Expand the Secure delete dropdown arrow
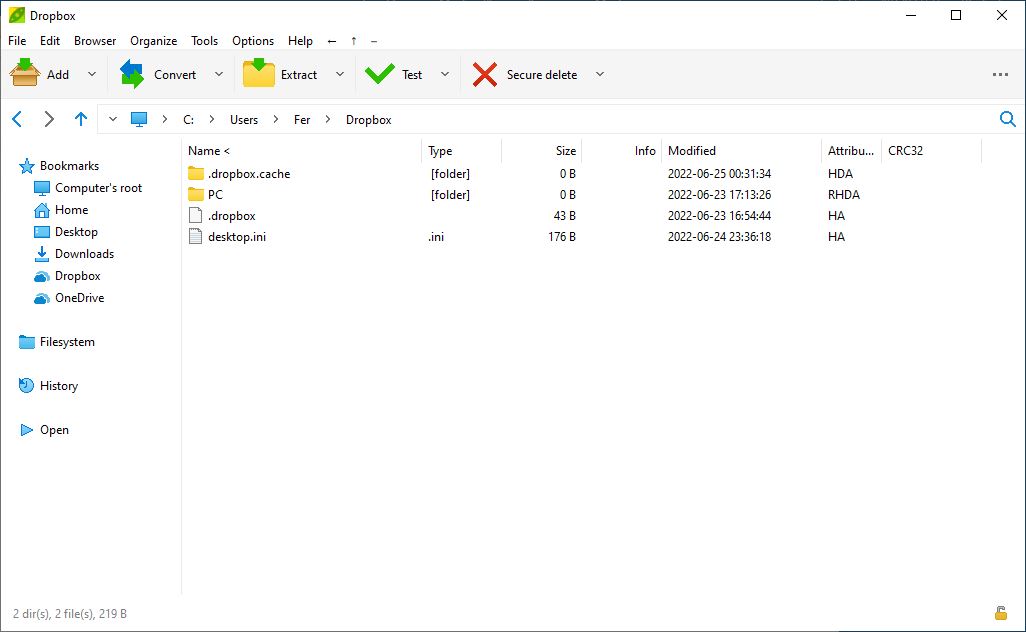 point(599,74)
